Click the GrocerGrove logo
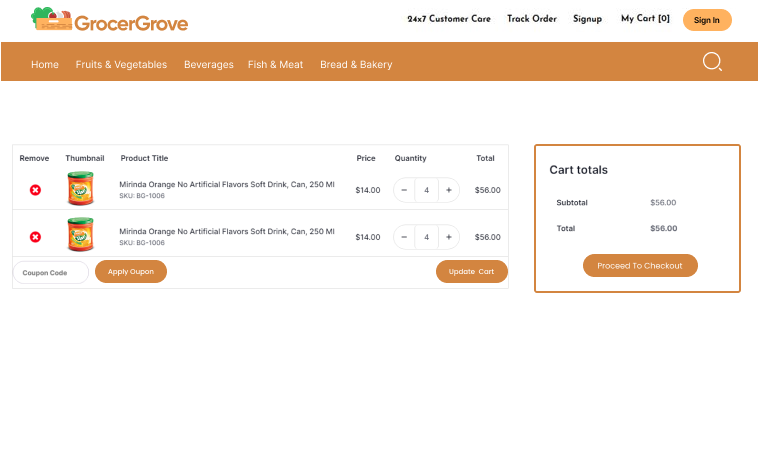This screenshot has width=758, height=473. tap(109, 20)
